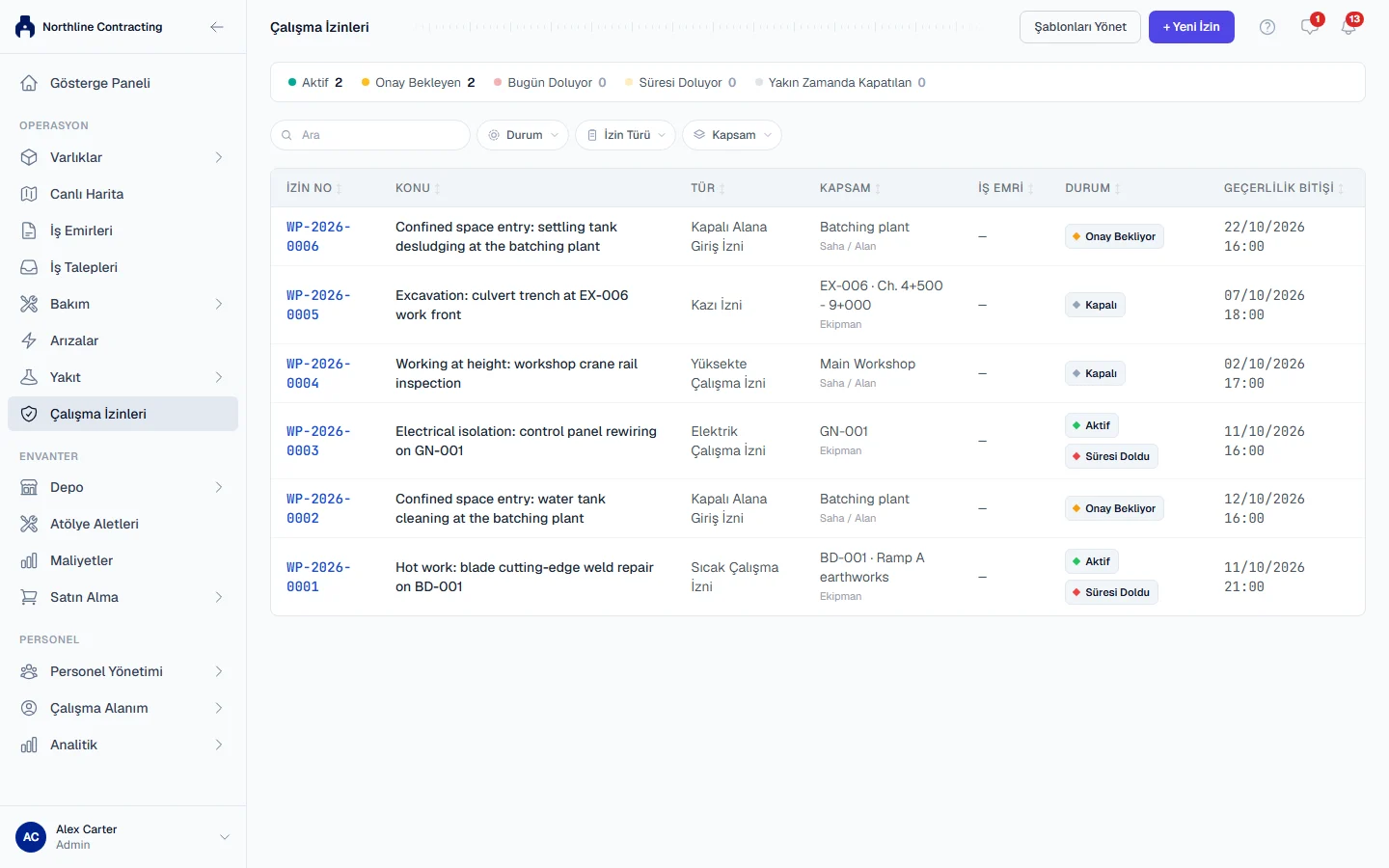Viewport: 1389px width, 868px height.
Task: Click the Arızalar lightning icon
Action: pyautogui.click(x=29, y=340)
